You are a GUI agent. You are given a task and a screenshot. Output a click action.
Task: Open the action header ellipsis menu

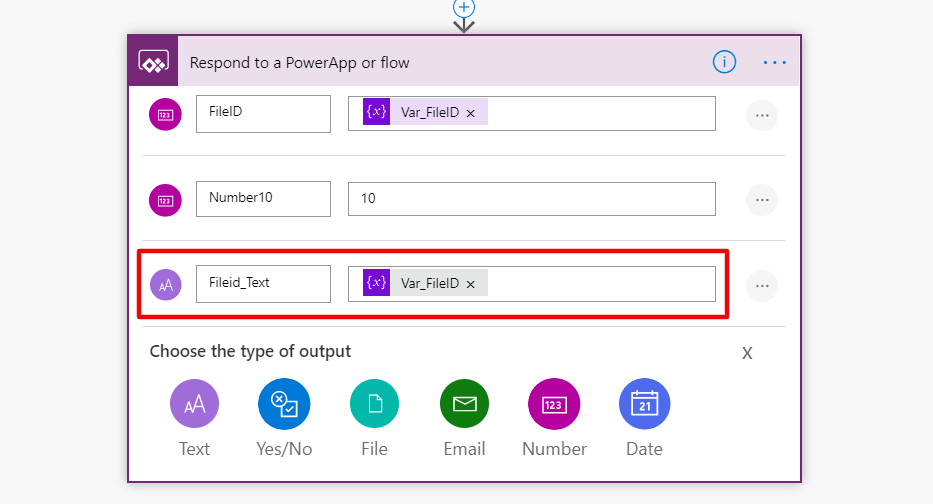point(775,62)
